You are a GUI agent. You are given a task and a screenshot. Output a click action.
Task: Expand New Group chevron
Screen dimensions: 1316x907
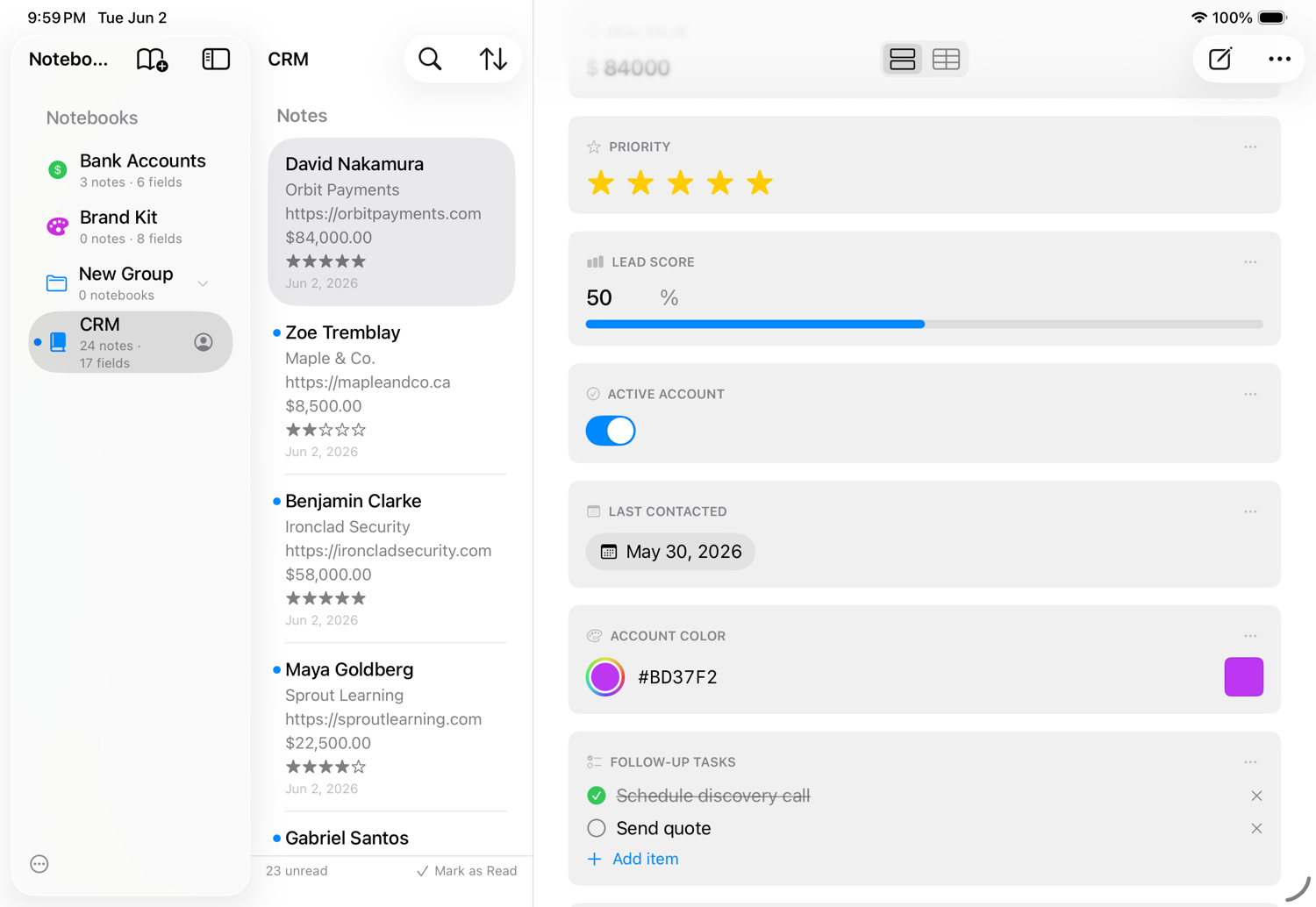(x=203, y=283)
